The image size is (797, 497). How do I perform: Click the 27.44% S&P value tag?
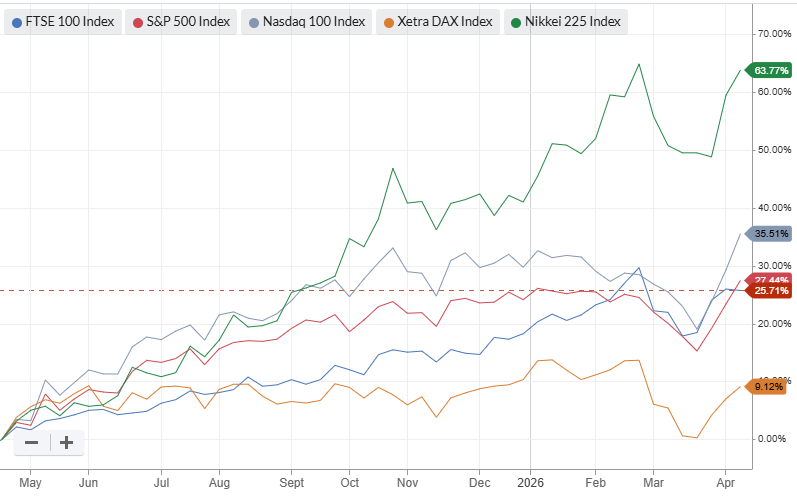click(x=771, y=279)
